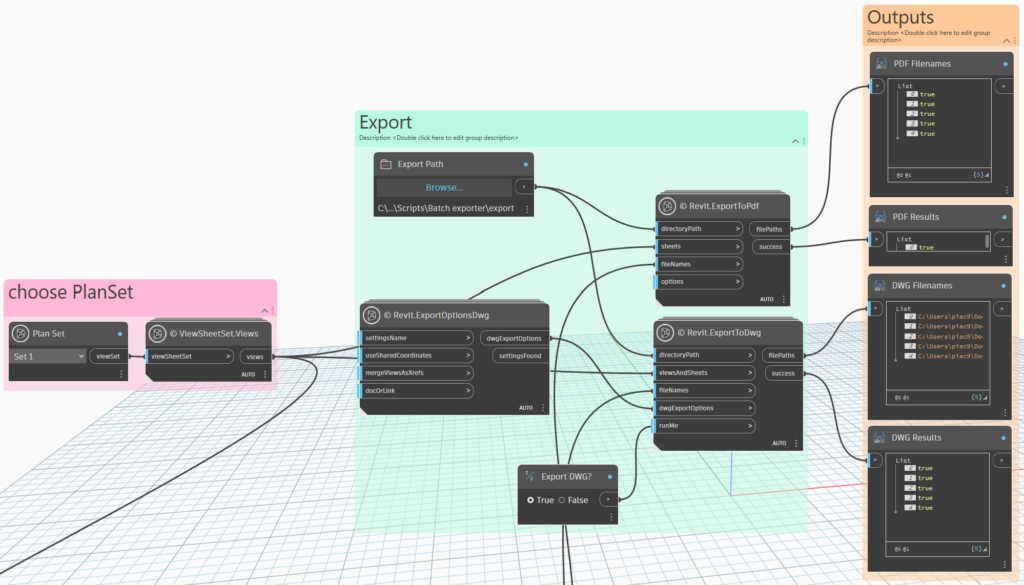This screenshot has height=585, width=1024.
Task: Select False on Export DWG? node
Action: click(562, 500)
